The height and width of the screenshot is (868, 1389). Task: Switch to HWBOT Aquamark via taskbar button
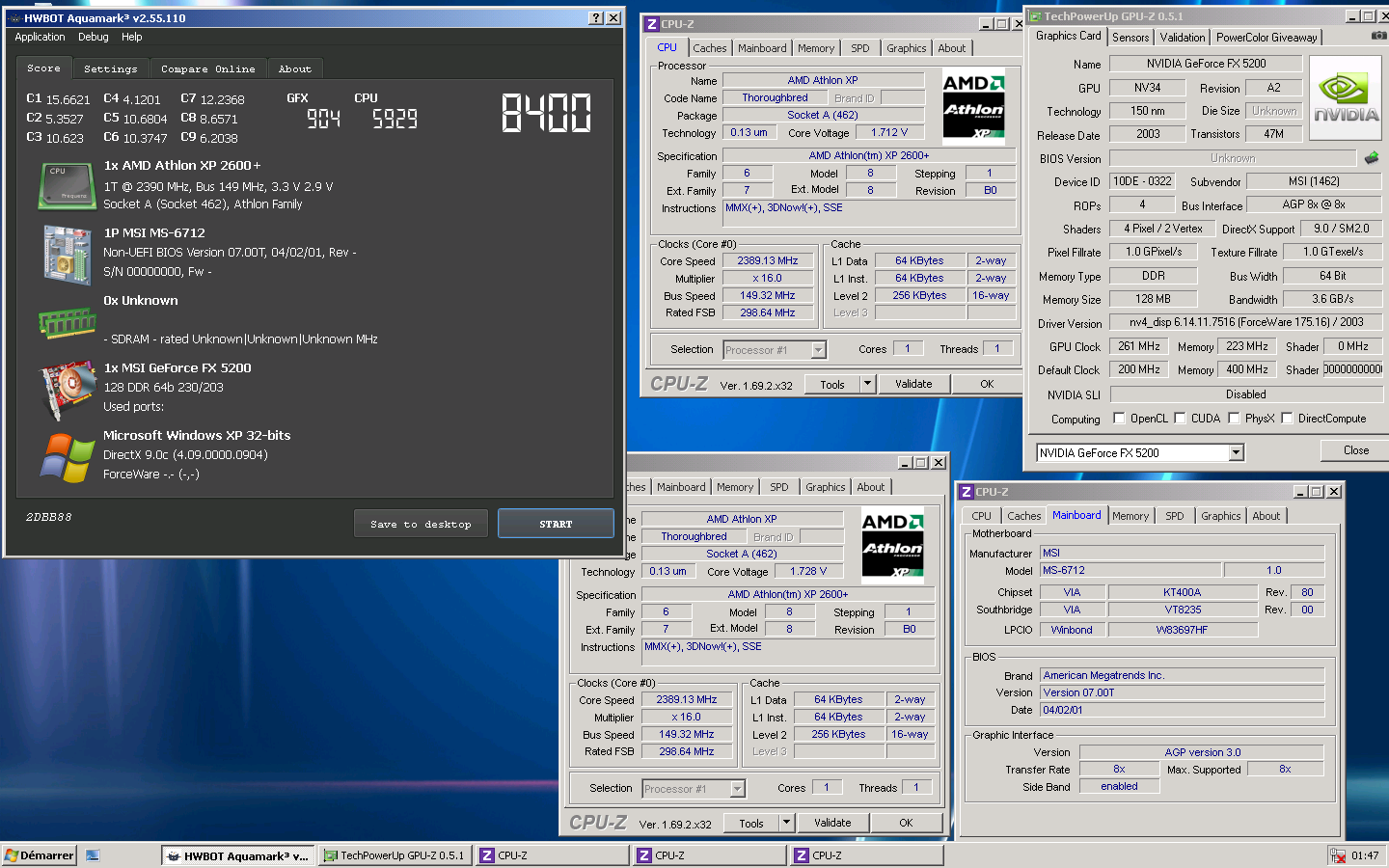click(238, 855)
